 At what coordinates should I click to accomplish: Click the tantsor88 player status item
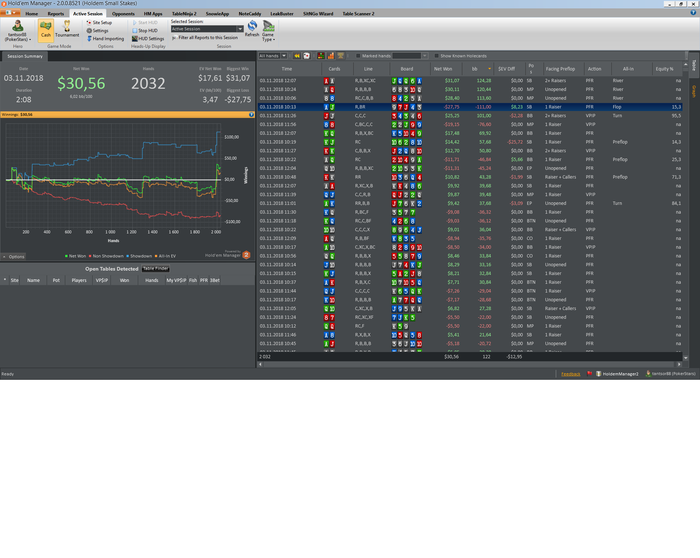[x=671, y=374]
